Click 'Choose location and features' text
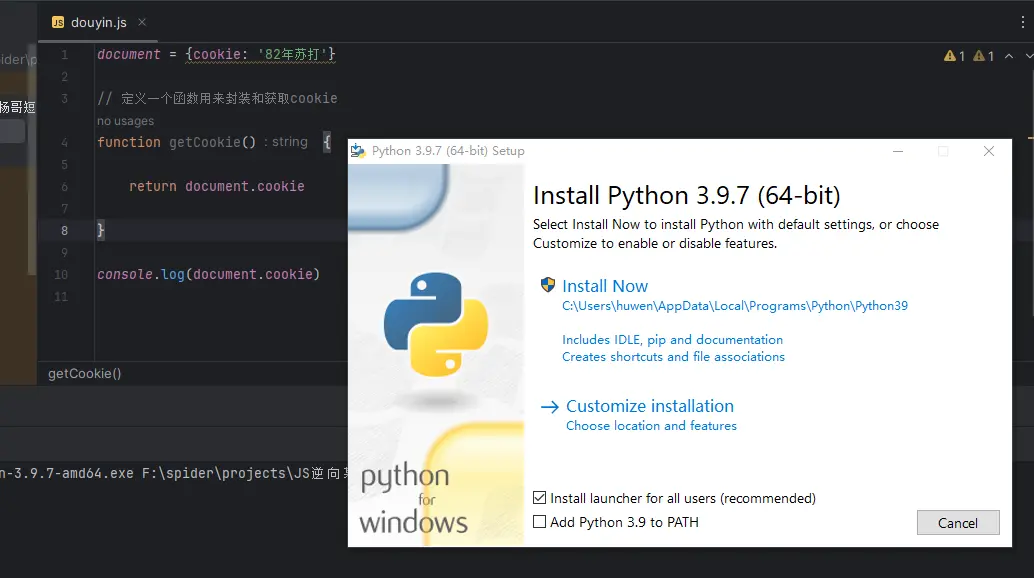 tap(651, 426)
